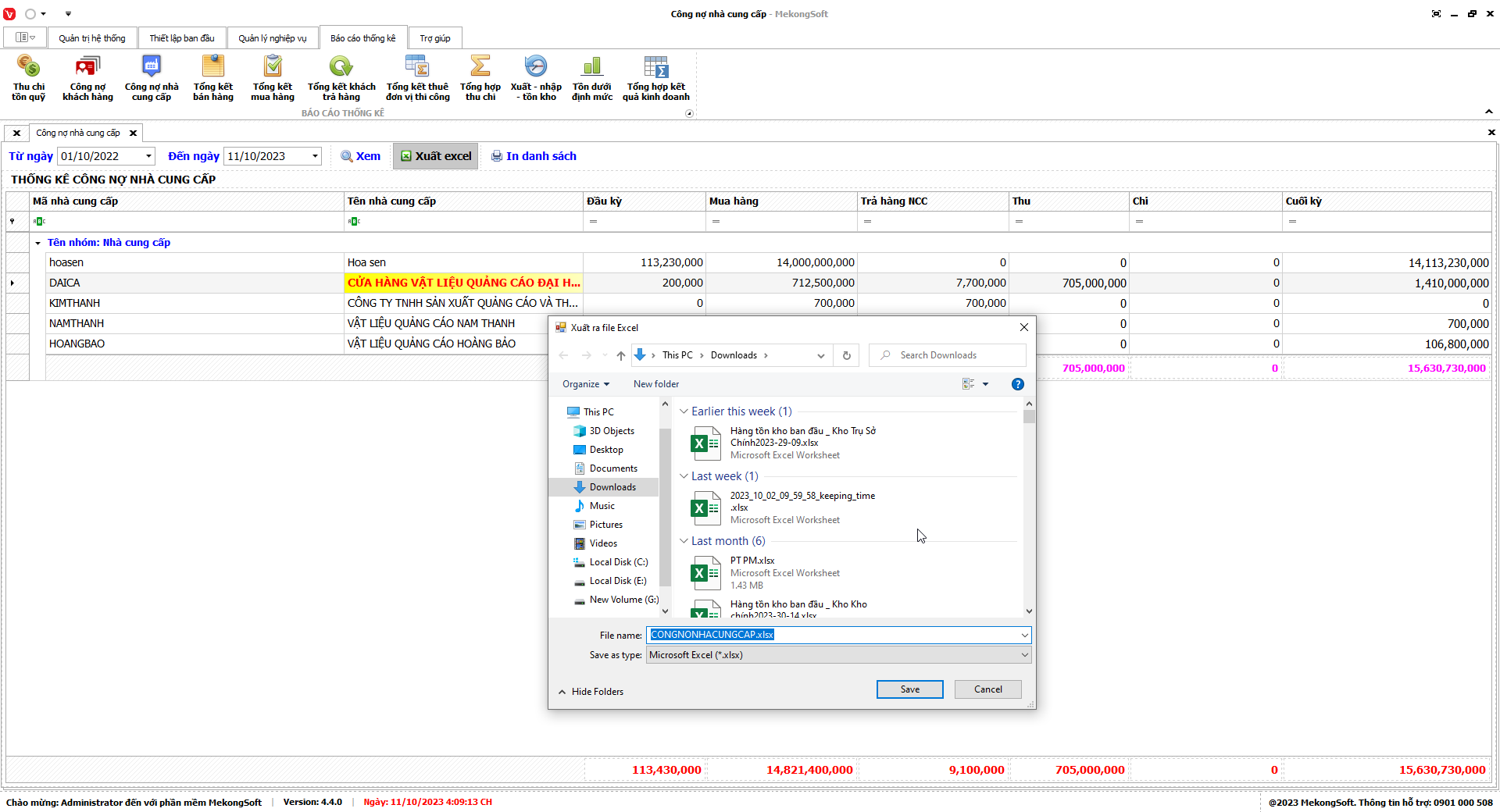This screenshot has height=812, width=1500.
Task: Refresh the Downloads folder listing
Action: click(x=846, y=355)
